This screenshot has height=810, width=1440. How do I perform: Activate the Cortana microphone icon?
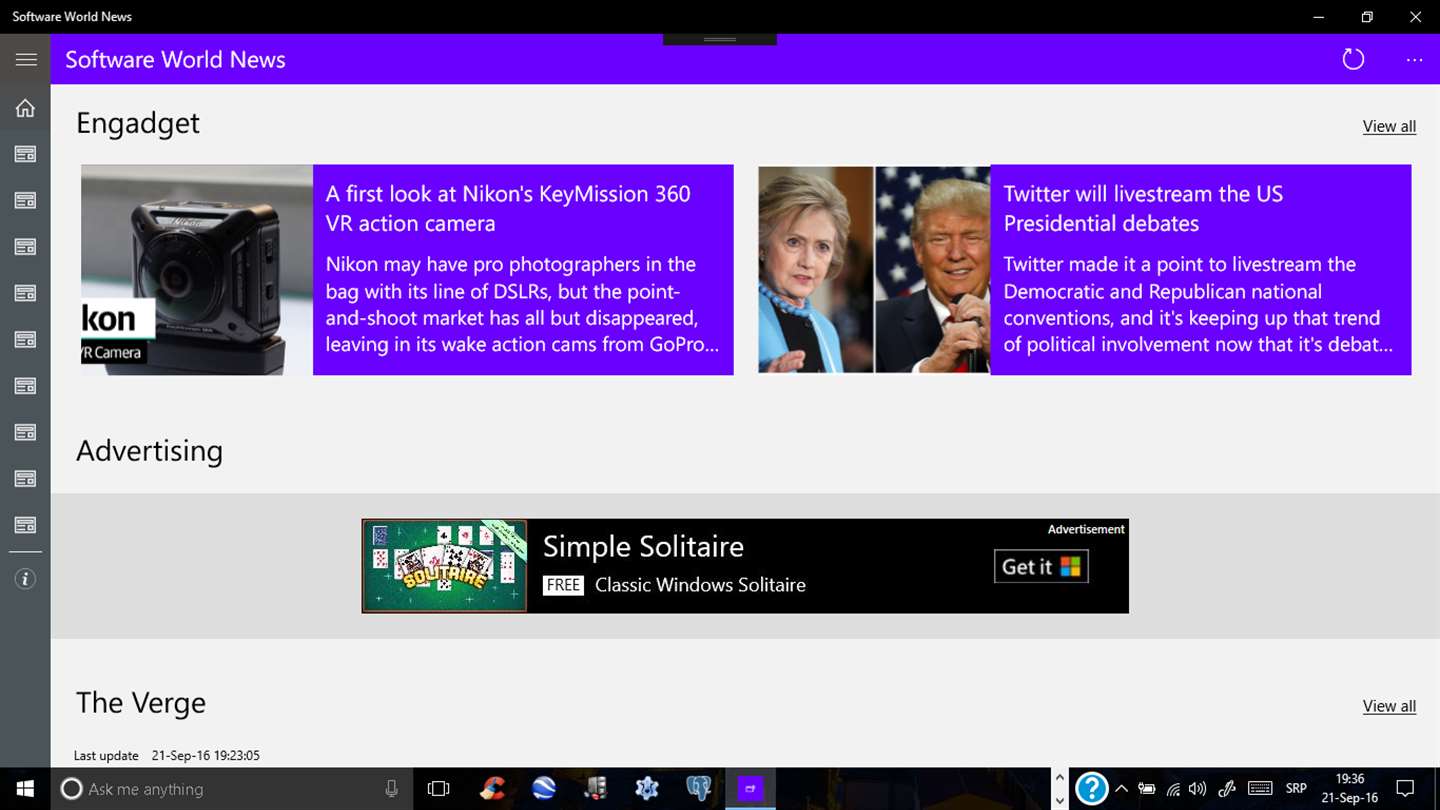pos(391,789)
